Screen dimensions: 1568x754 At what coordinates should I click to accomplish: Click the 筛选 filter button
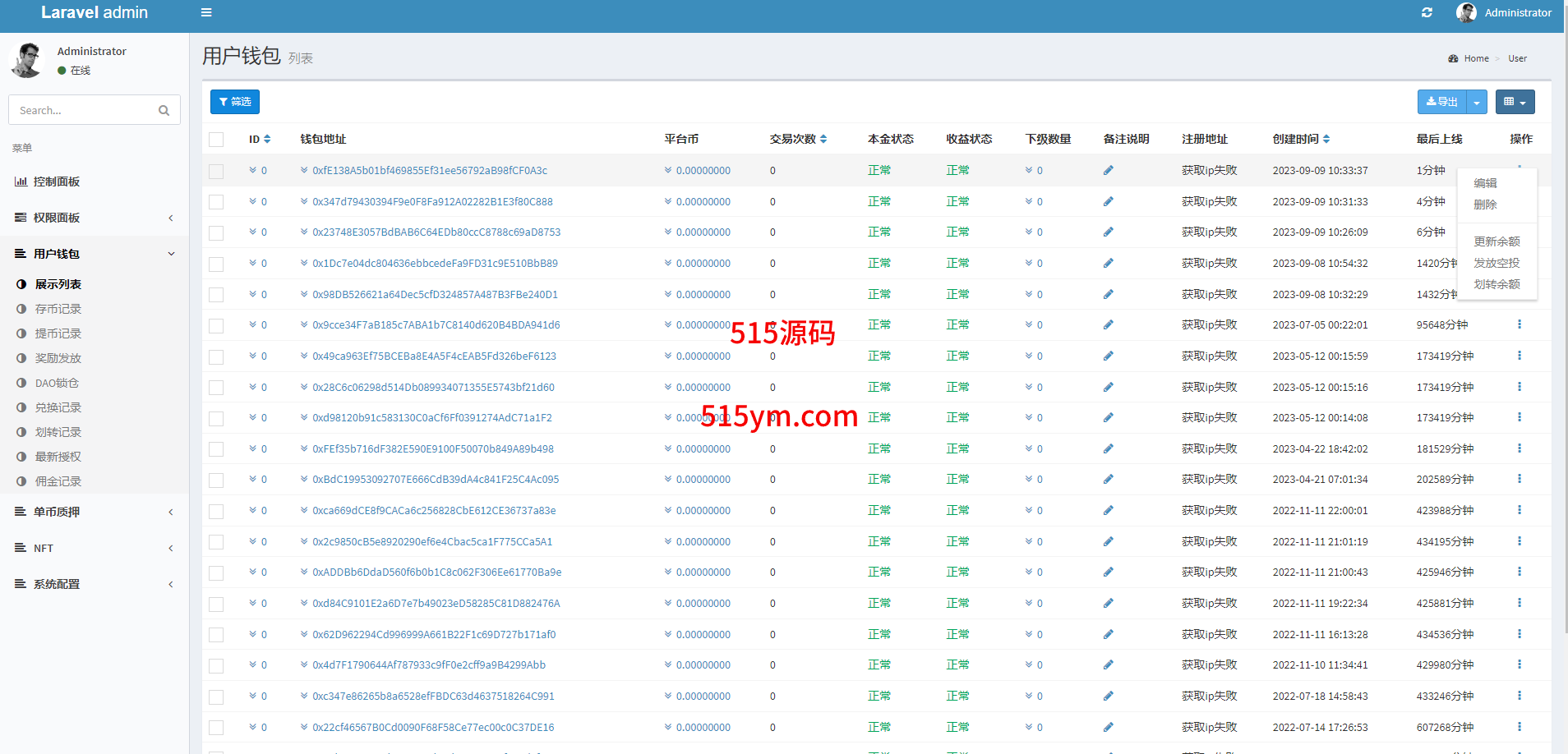pos(235,102)
